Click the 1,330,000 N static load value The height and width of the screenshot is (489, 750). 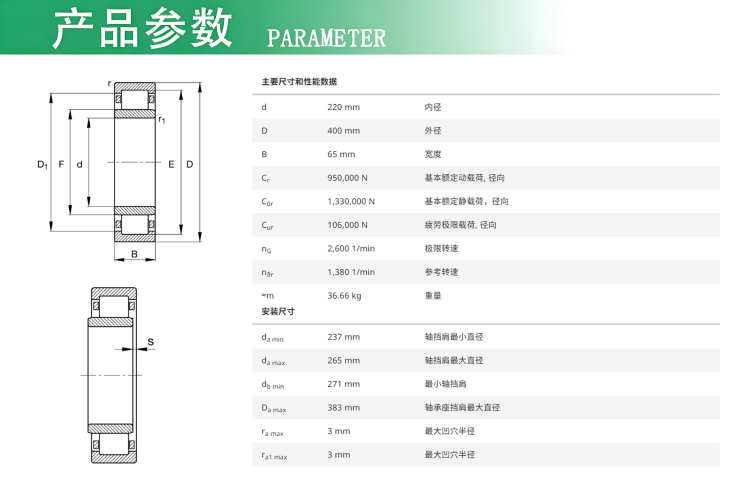pyautogui.click(x=350, y=201)
